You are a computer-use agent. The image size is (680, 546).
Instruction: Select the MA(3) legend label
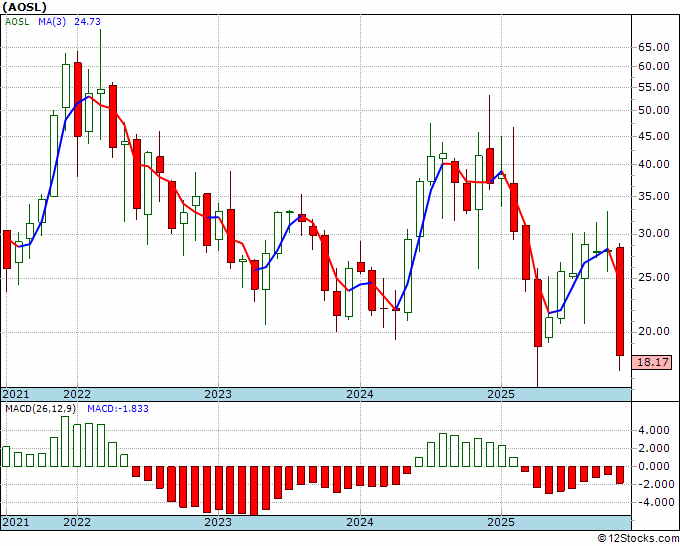(x=52, y=21)
